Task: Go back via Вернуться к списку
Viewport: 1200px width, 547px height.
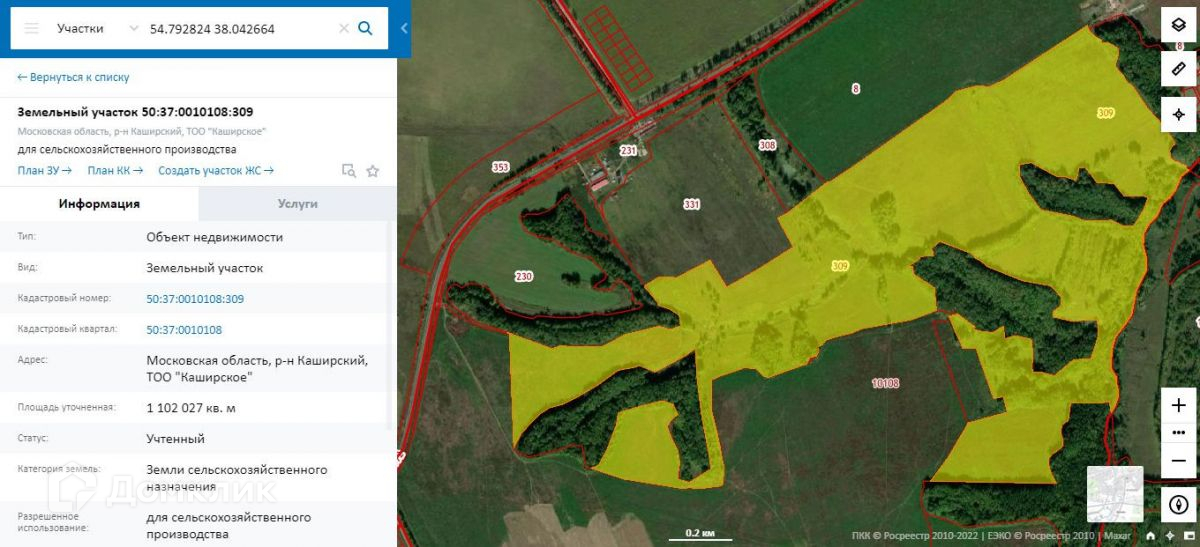Action: pyautogui.click(x=73, y=77)
